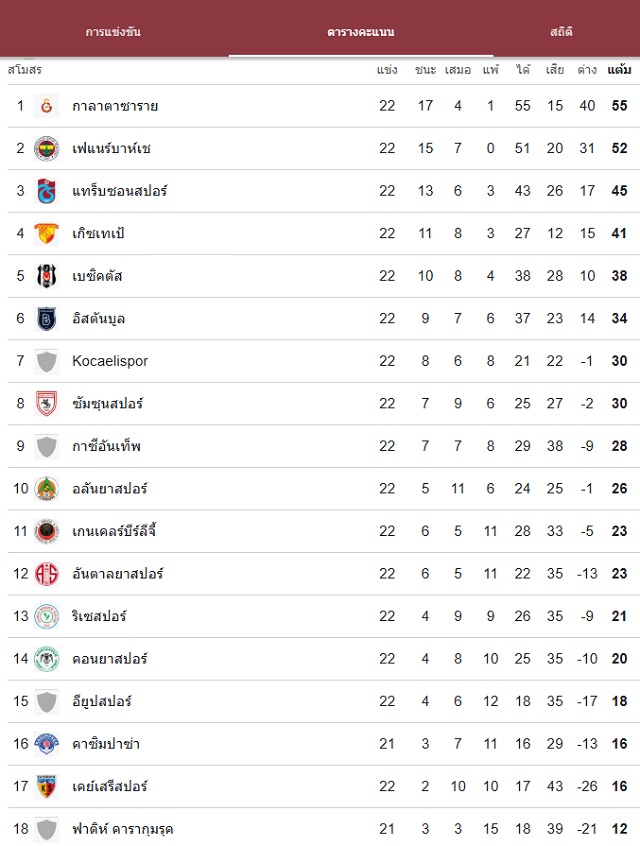Click the Antalyaspor red logo
640x846 pixels.
pyautogui.click(x=47, y=574)
